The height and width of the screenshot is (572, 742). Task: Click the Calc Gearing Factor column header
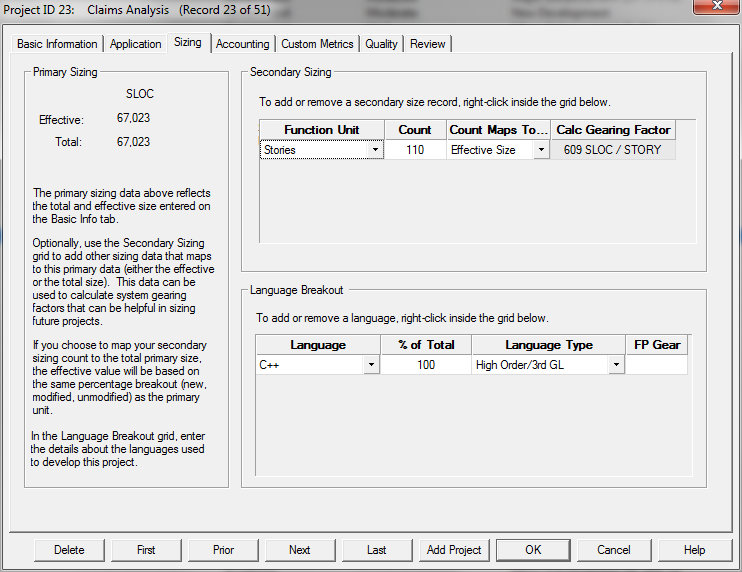613,130
